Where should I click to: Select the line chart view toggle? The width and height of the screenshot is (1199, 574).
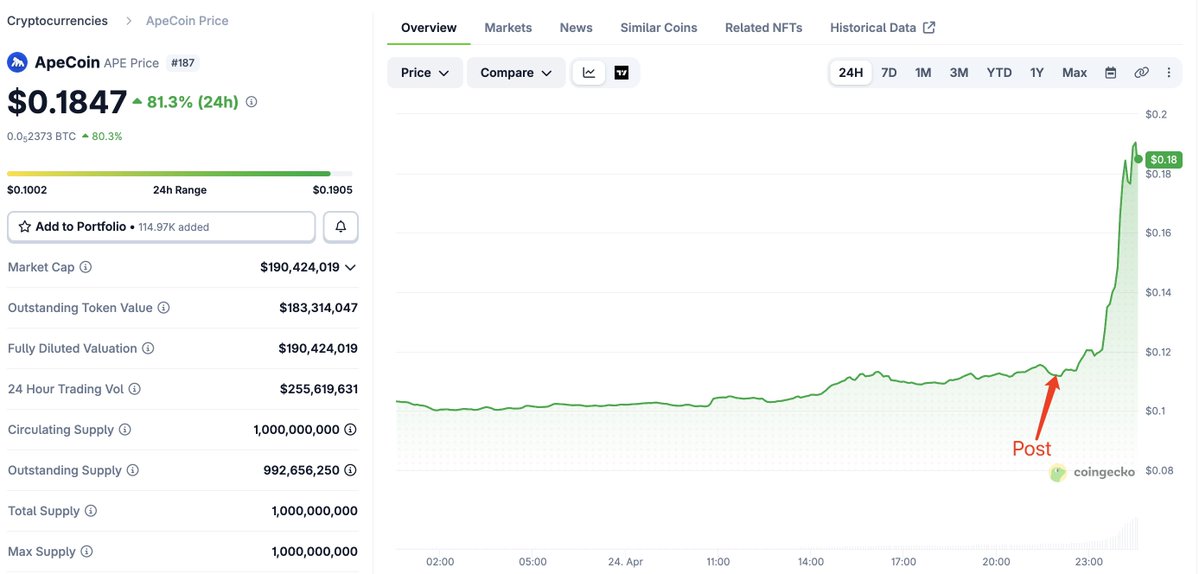pos(589,73)
